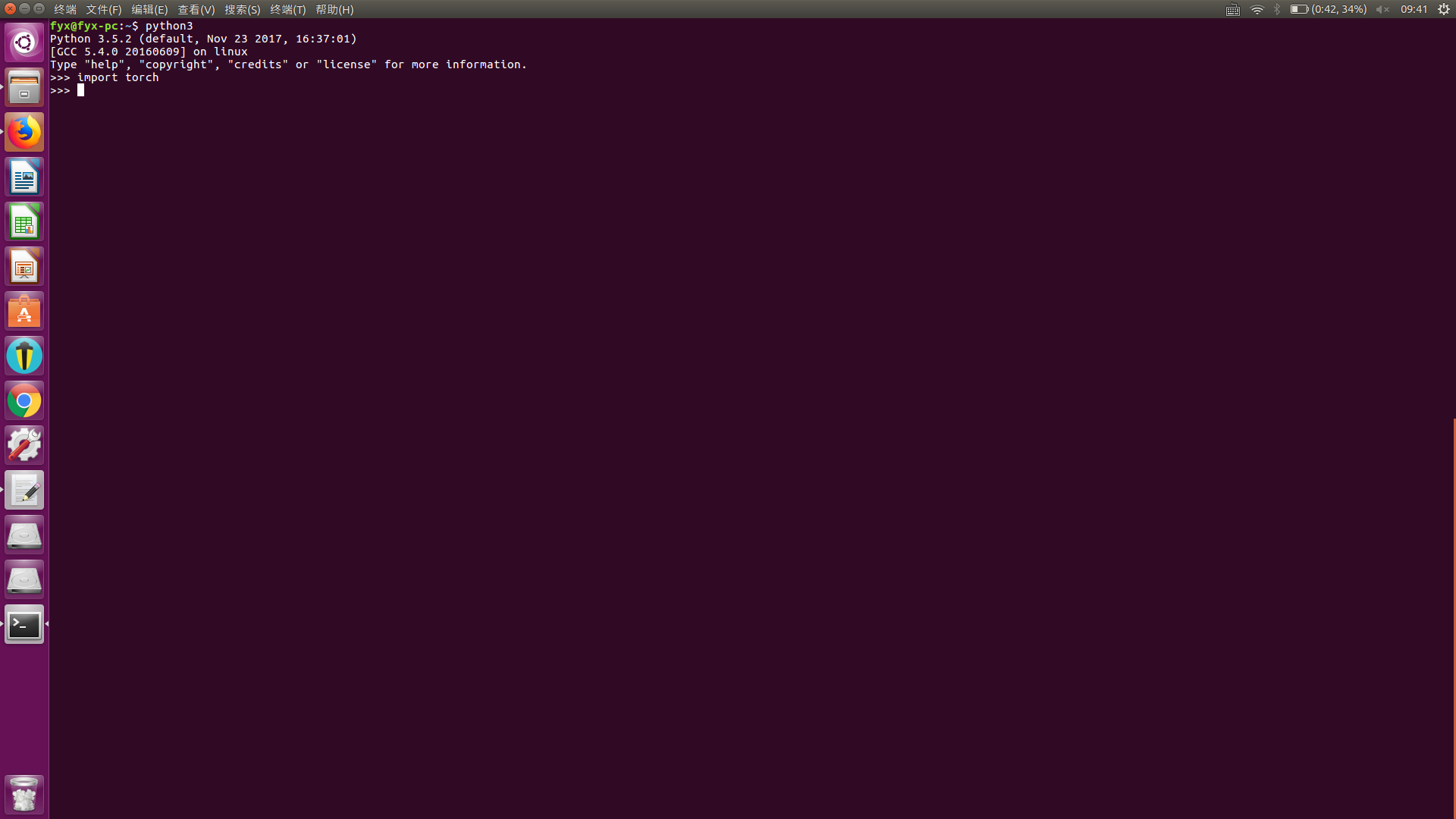Open the keyboard input method indicator
Image resolution: width=1456 pixels, height=819 pixels.
point(1233,9)
